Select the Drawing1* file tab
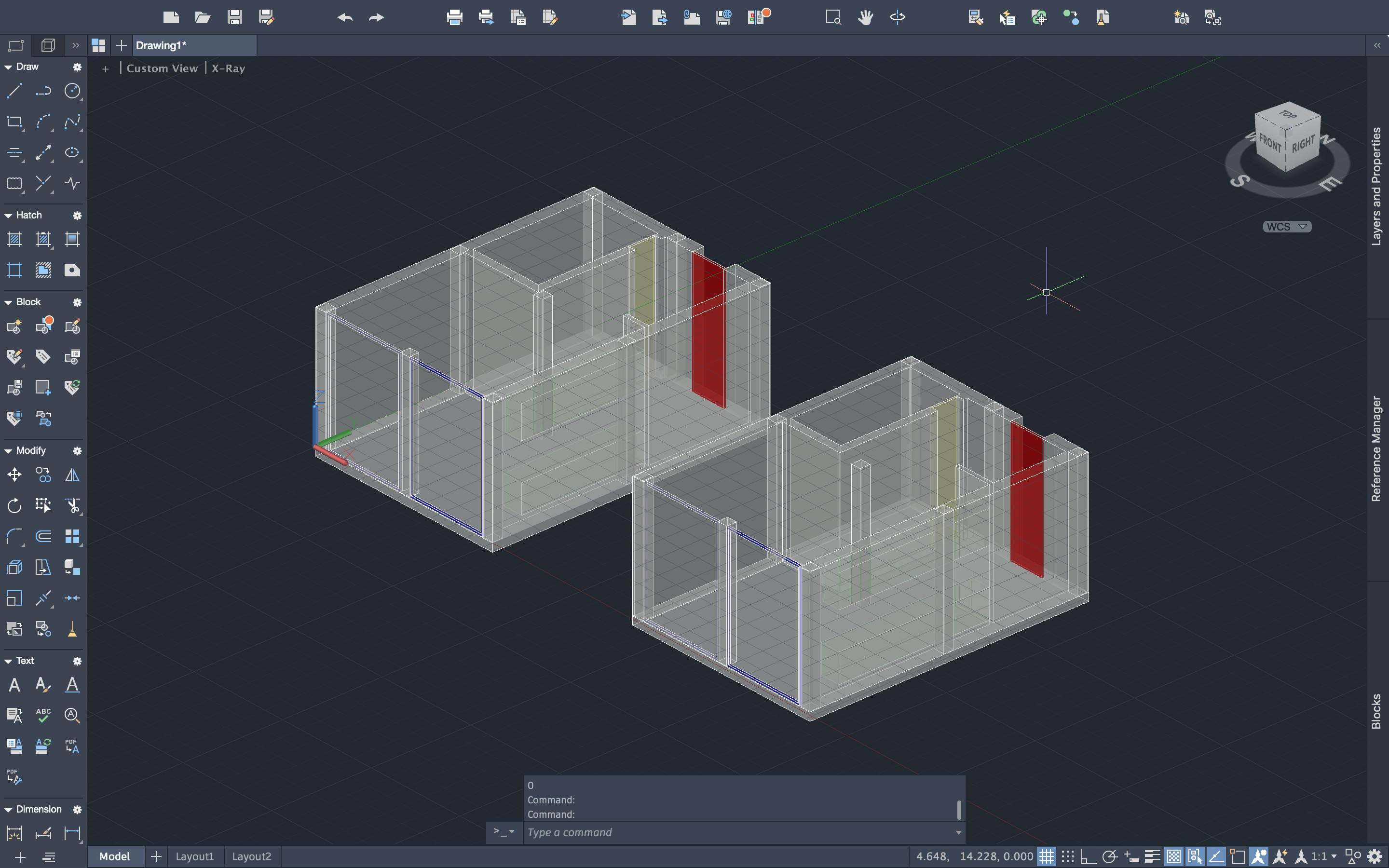This screenshot has height=868, width=1389. (194, 45)
